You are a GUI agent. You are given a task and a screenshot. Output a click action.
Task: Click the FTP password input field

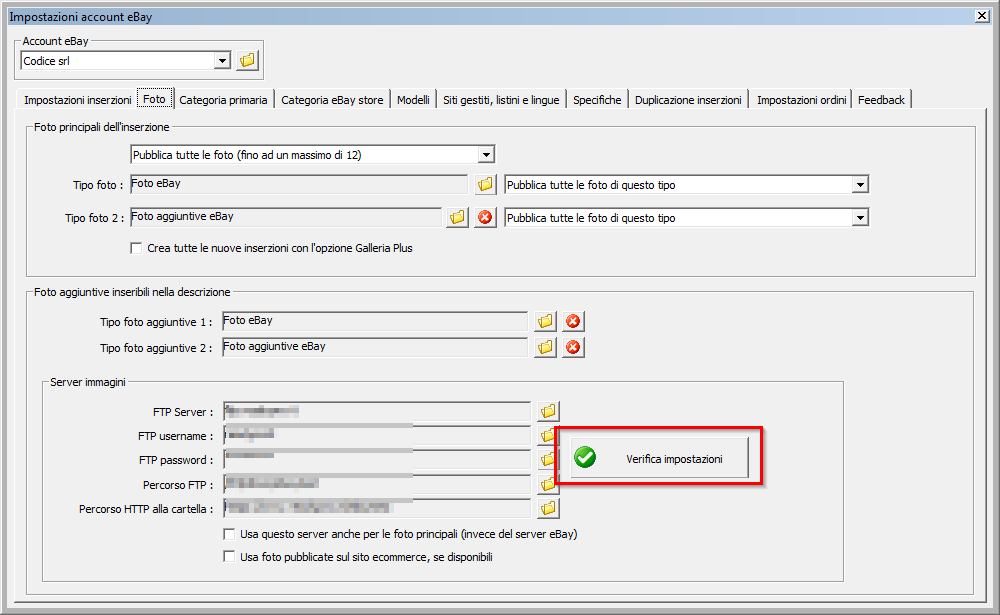click(x=377, y=460)
